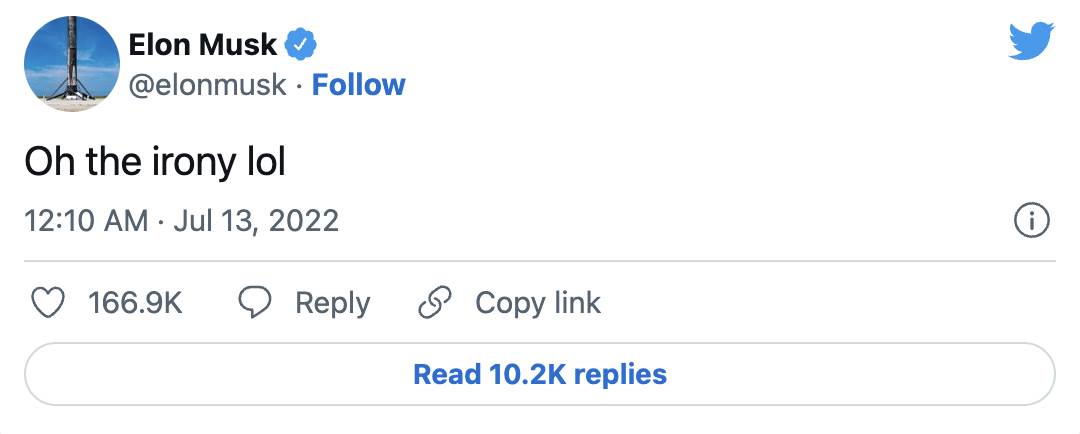The image size is (1080, 434).
Task: Click the tweet text 'Oh the irony lol'
Action: [x=155, y=162]
